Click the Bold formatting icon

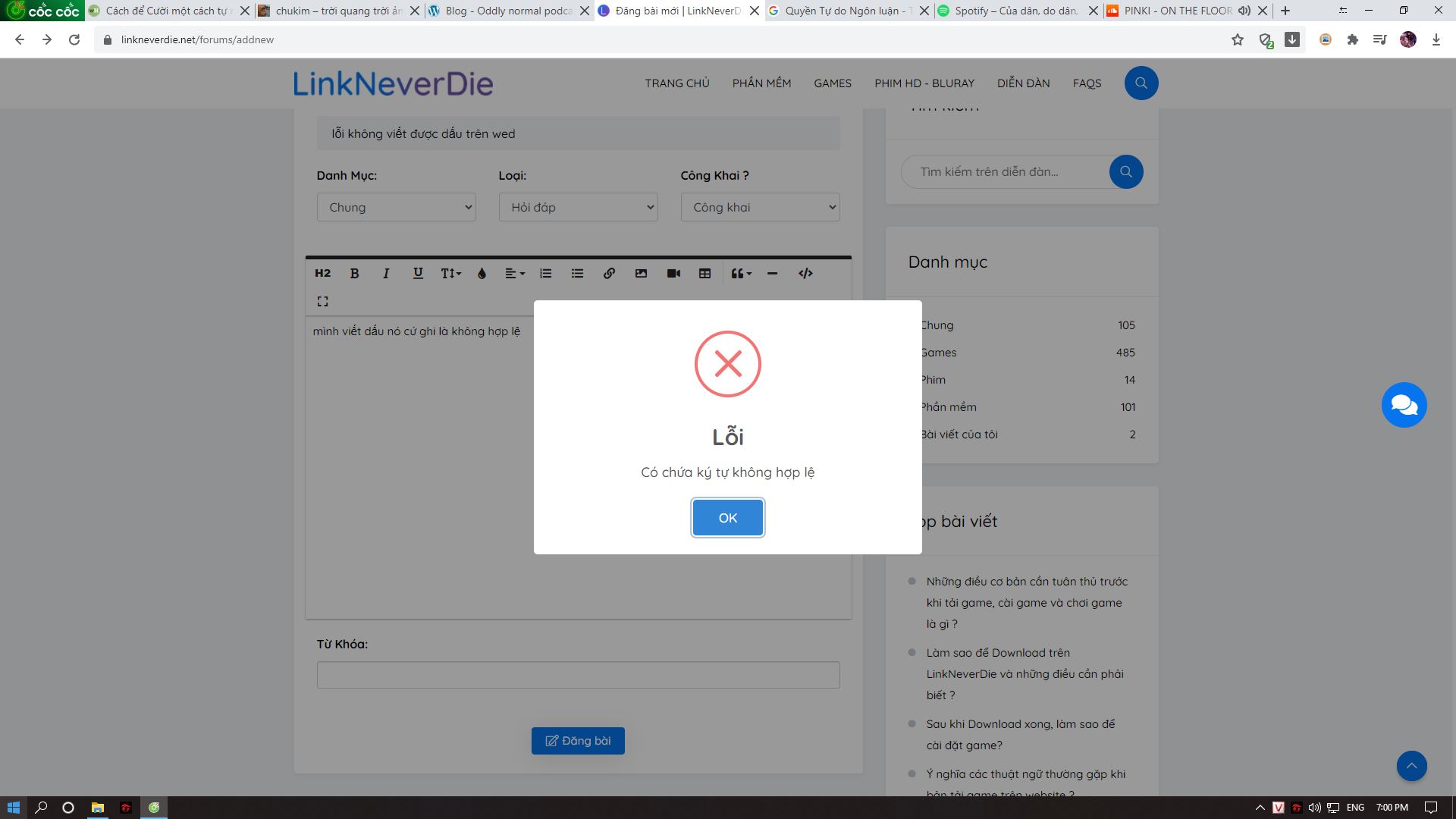[x=354, y=274]
